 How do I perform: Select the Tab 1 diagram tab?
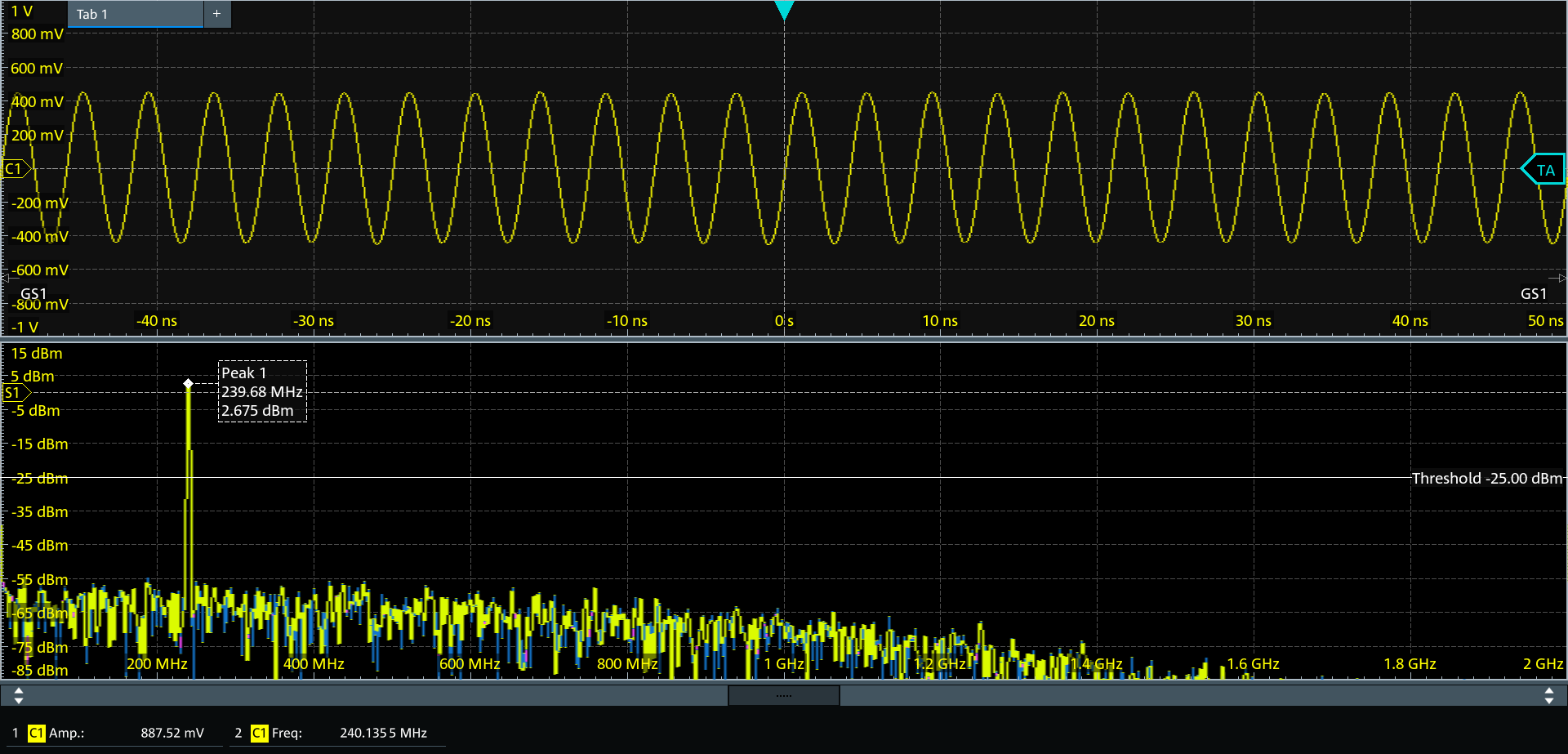coord(136,14)
